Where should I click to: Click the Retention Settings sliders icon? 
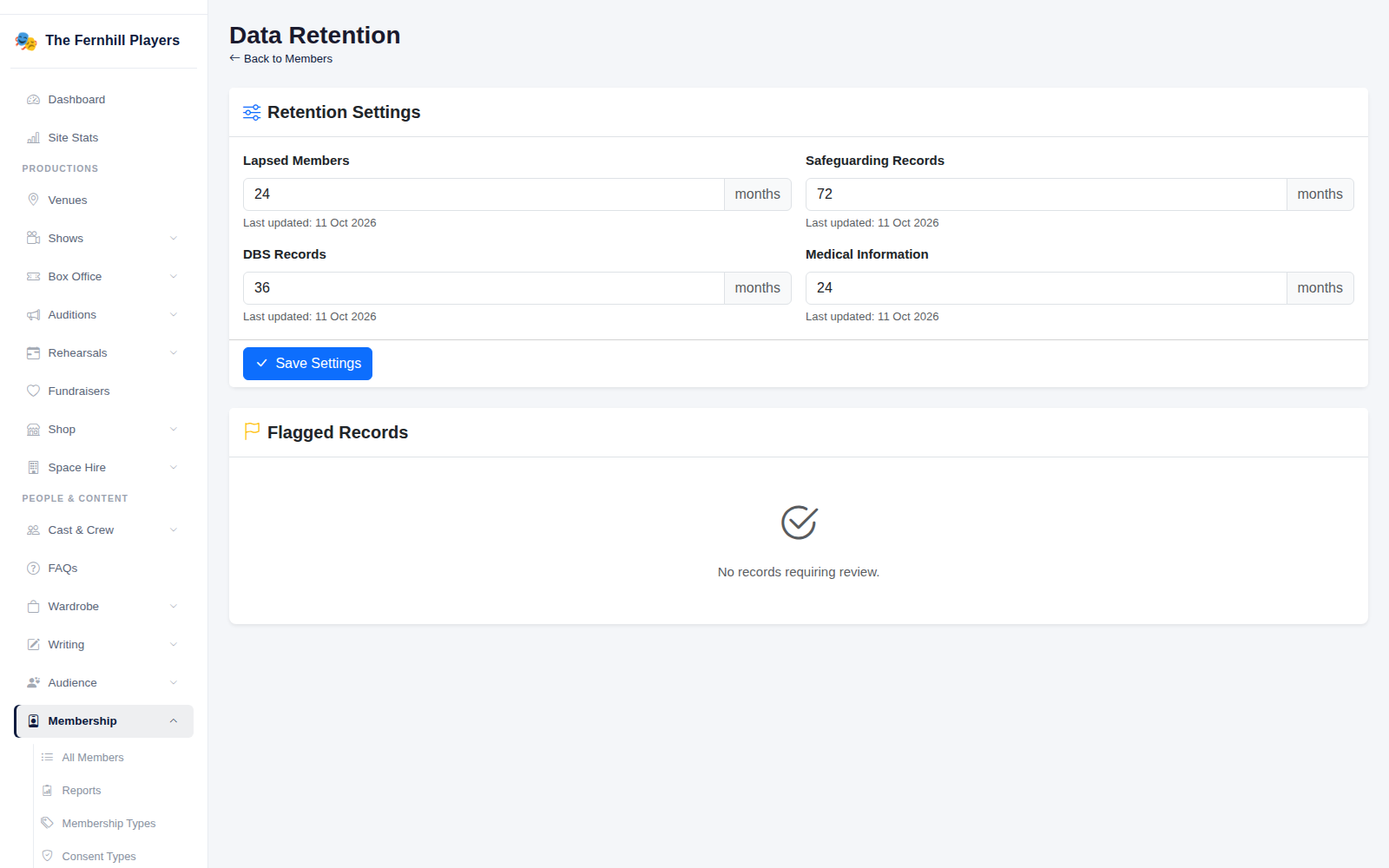point(252,113)
